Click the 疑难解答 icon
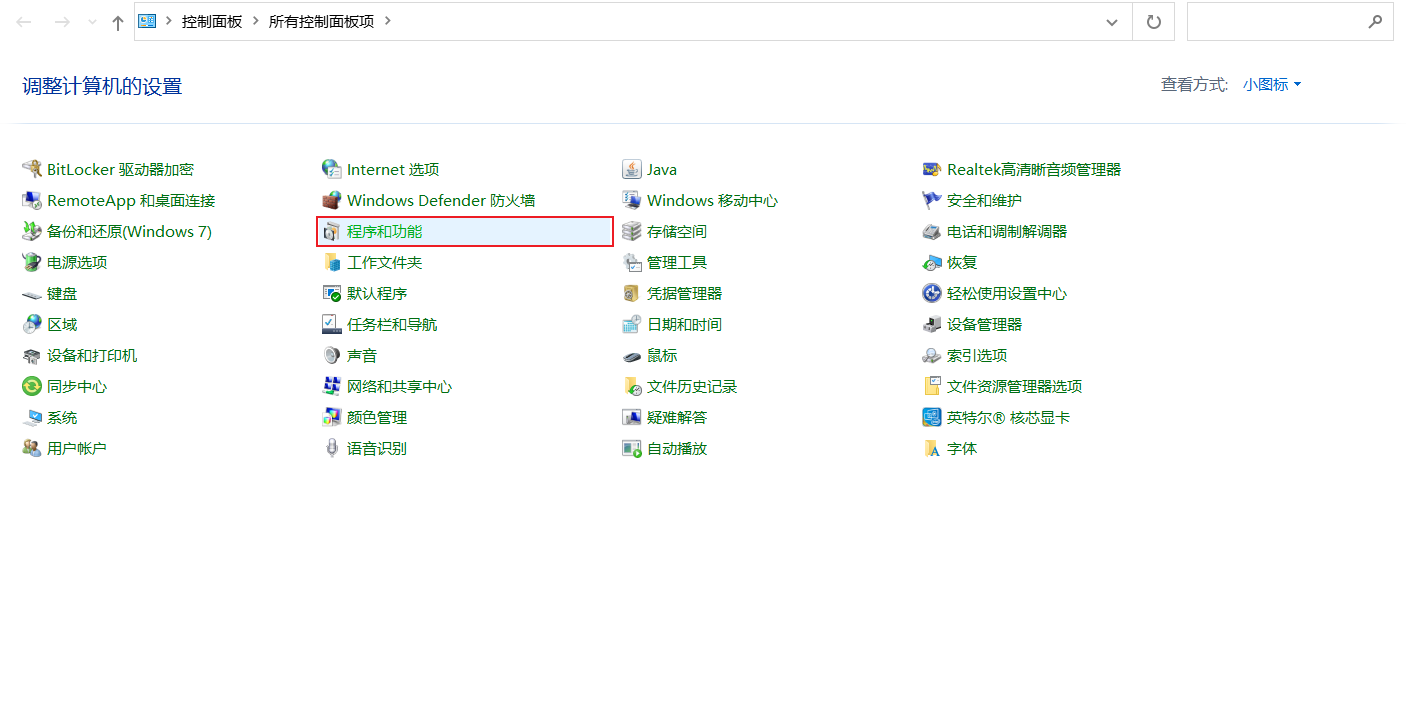This screenshot has width=1406, height=721. (x=632, y=418)
